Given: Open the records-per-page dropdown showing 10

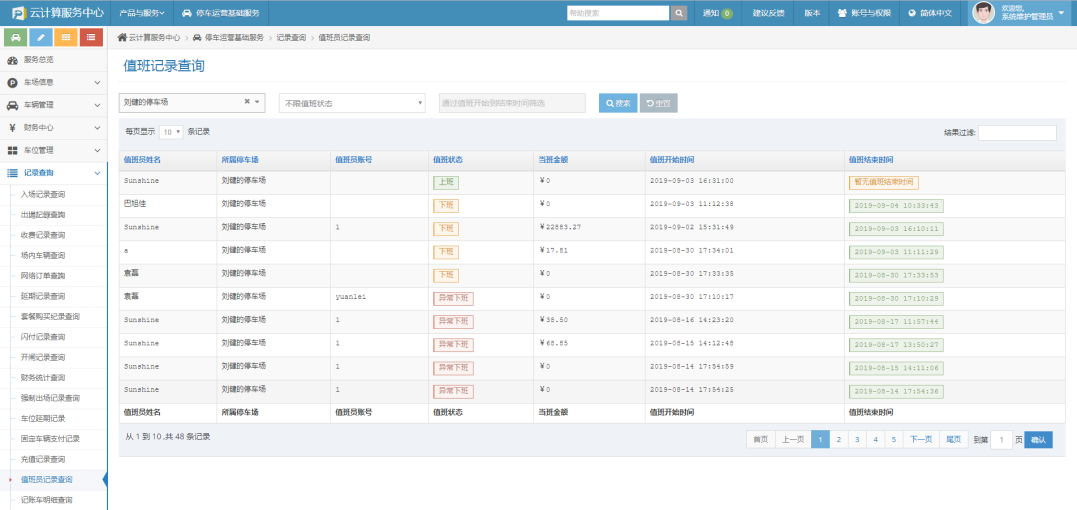Looking at the screenshot, I should click(x=172, y=132).
